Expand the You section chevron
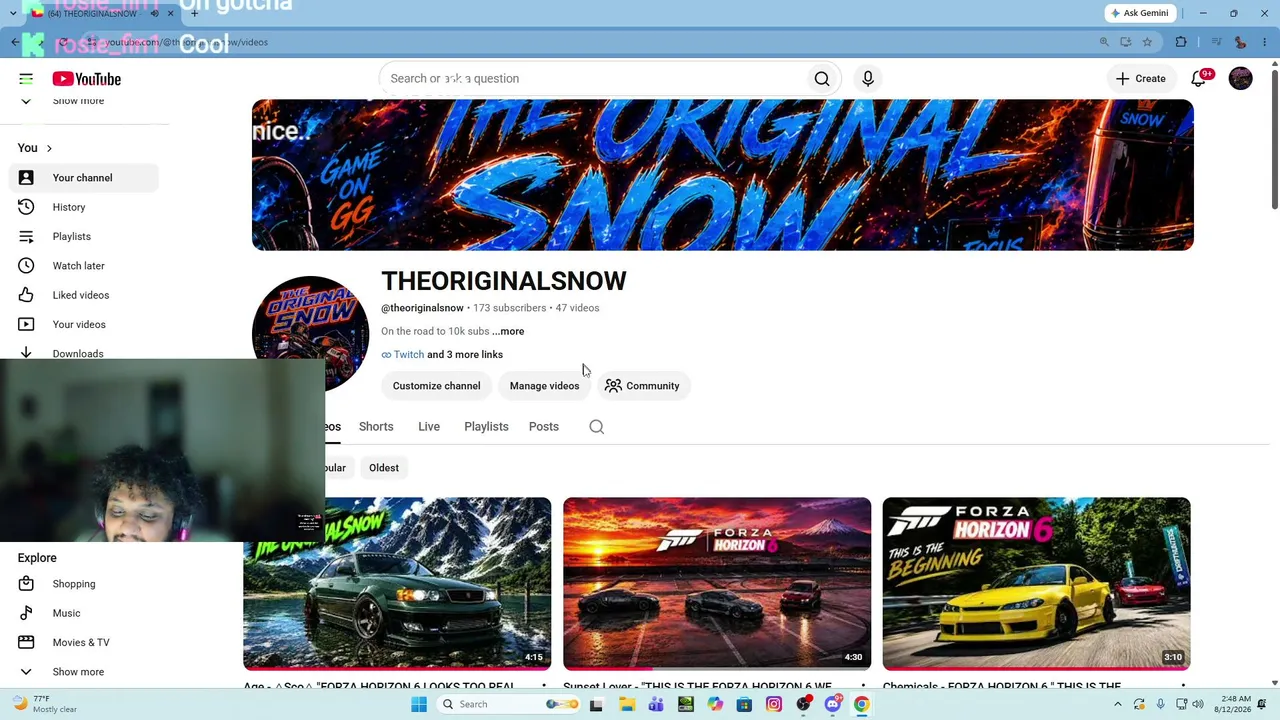The width and height of the screenshot is (1280, 720). coord(49,148)
